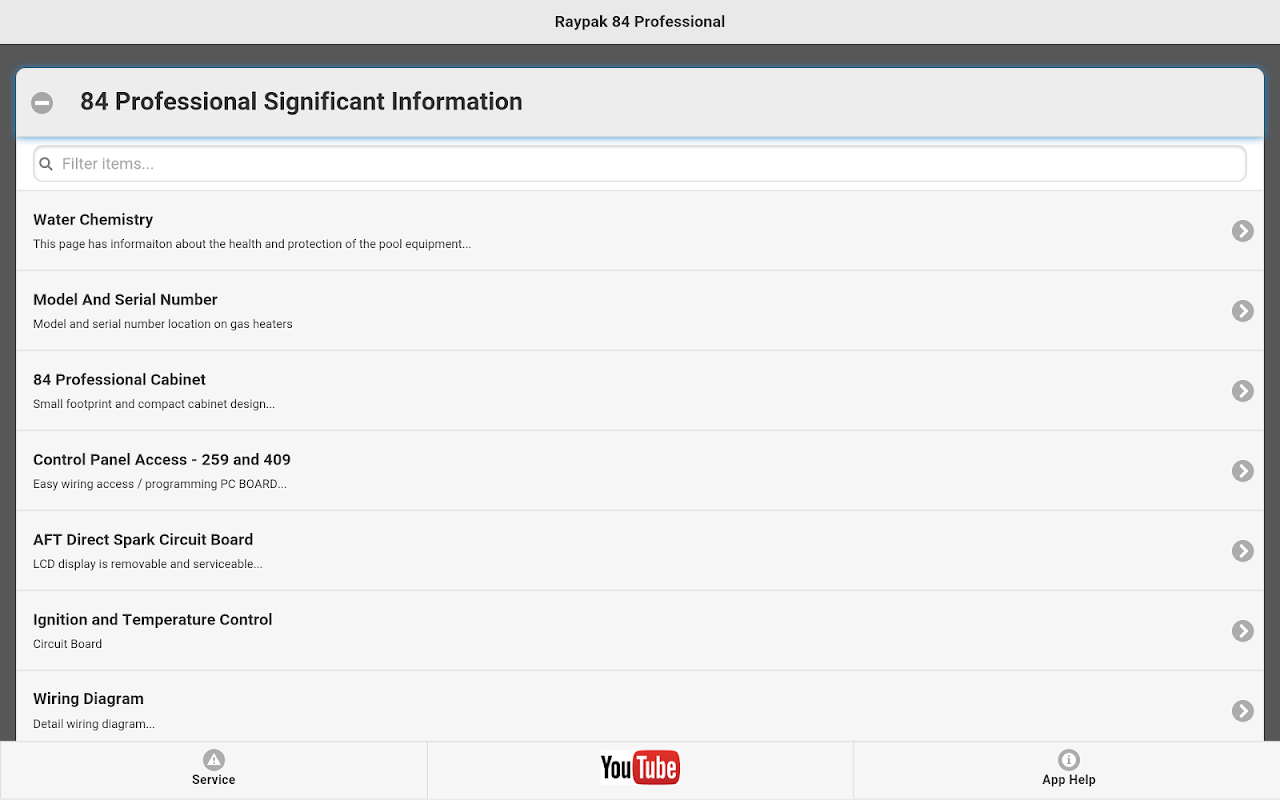This screenshot has width=1280, height=800.
Task: Open AFT Direct Spark Circuit Board
Action: [640, 551]
